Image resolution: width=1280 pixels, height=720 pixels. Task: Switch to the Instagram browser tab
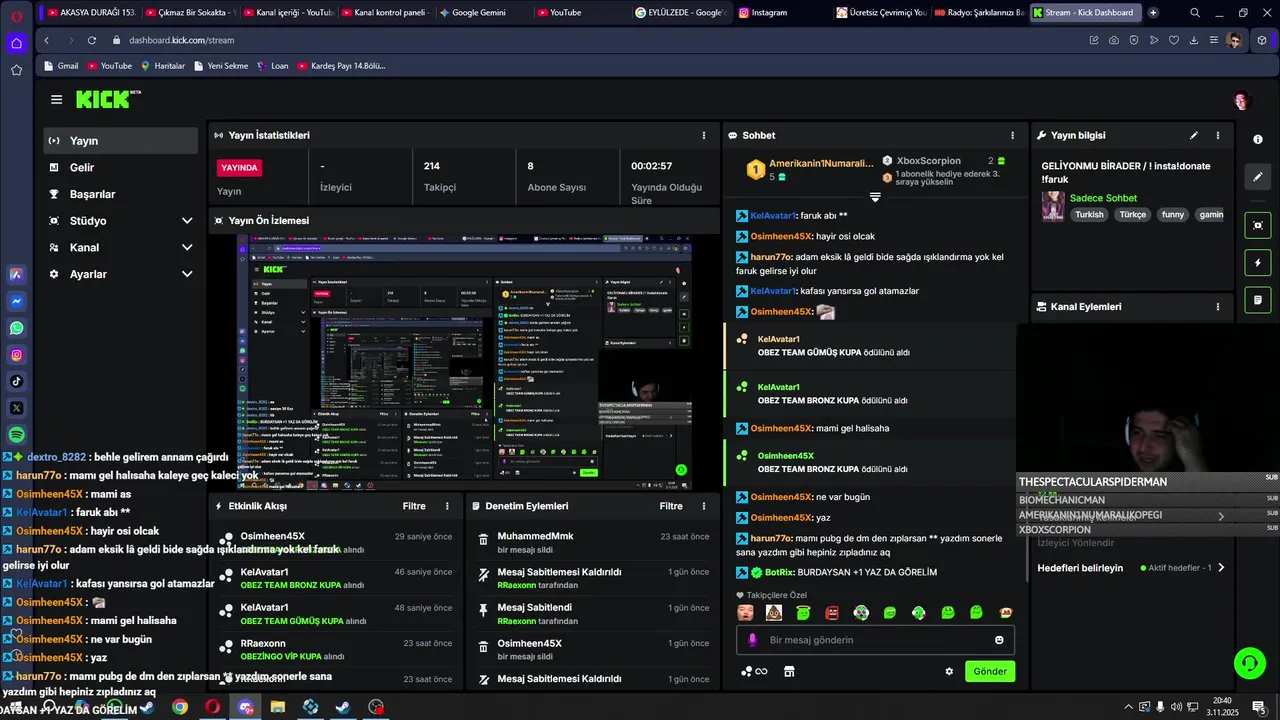780,13
